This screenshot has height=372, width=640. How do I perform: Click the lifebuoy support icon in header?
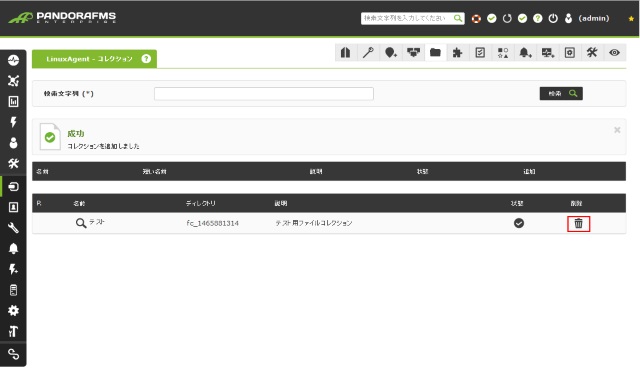pos(476,18)
